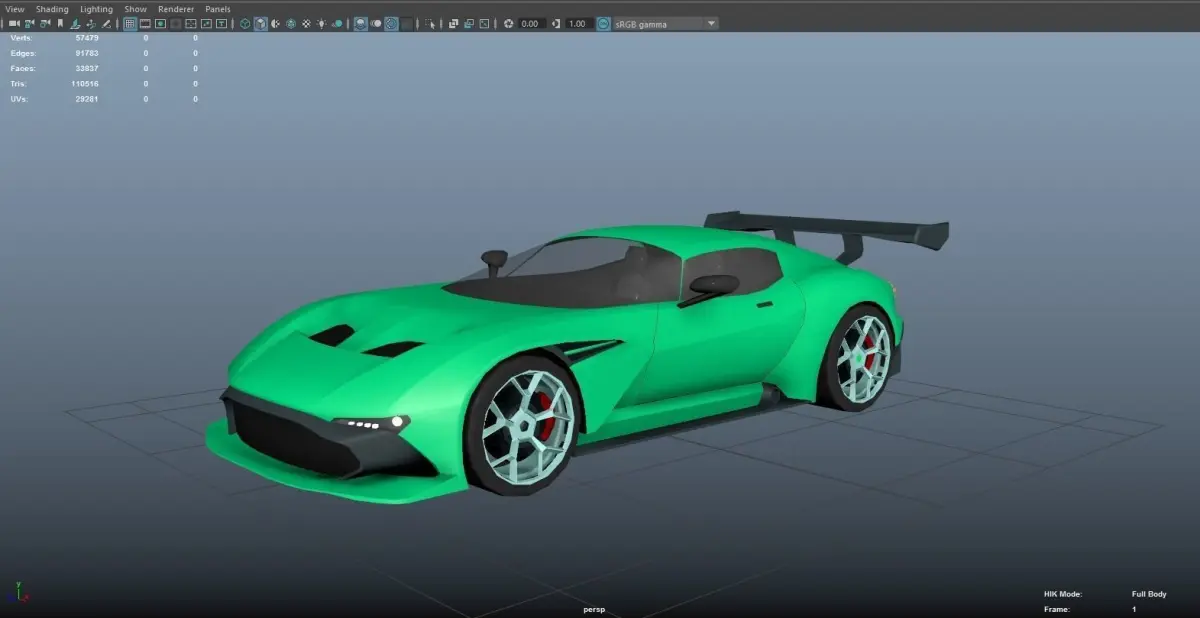Toggle the Safe Title overlay
The height and width of the screenshot is (618, 1200).
click(221, 23)
